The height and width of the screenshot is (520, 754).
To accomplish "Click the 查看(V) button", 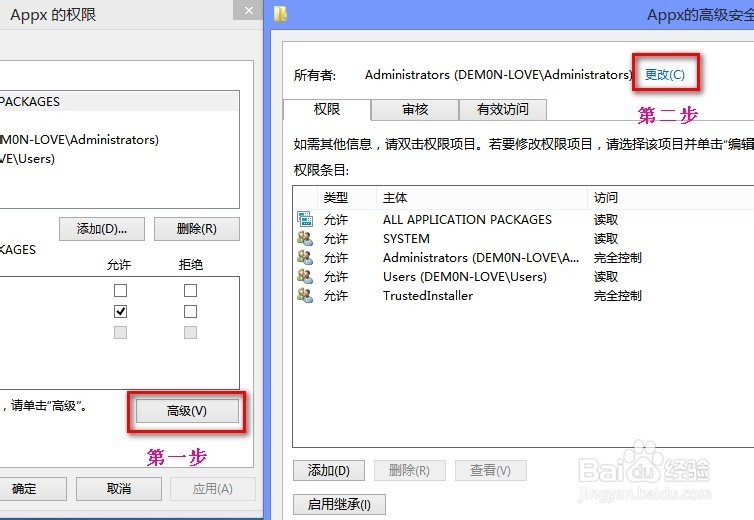I will coord(490,470).
